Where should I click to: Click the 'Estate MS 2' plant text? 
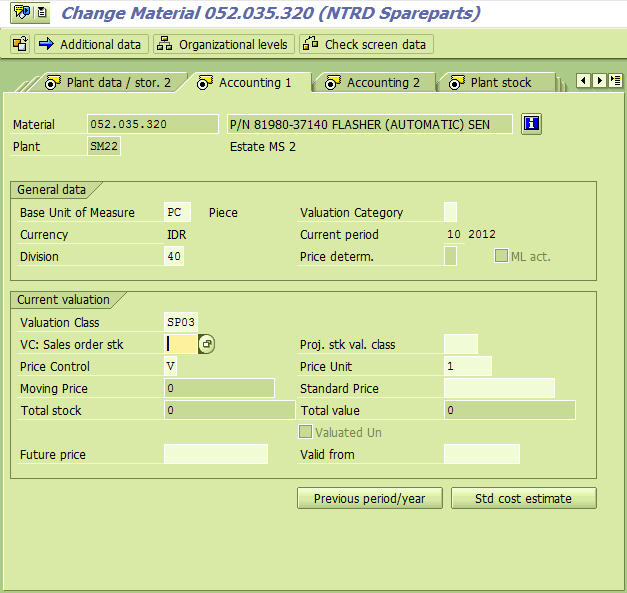(263, 146)
